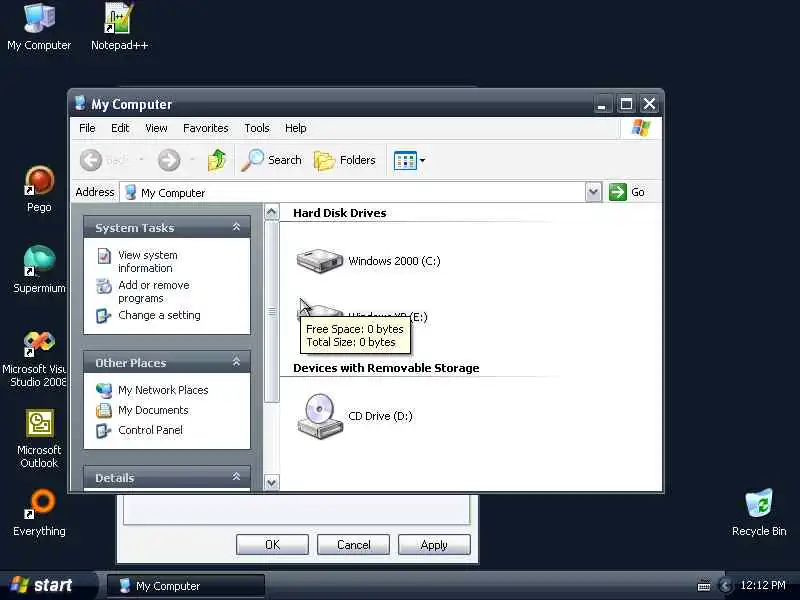Viewport: 800px width, 600px height.
Task: Open the File menu
Action: pyautogui.click(x=87, y=128)
